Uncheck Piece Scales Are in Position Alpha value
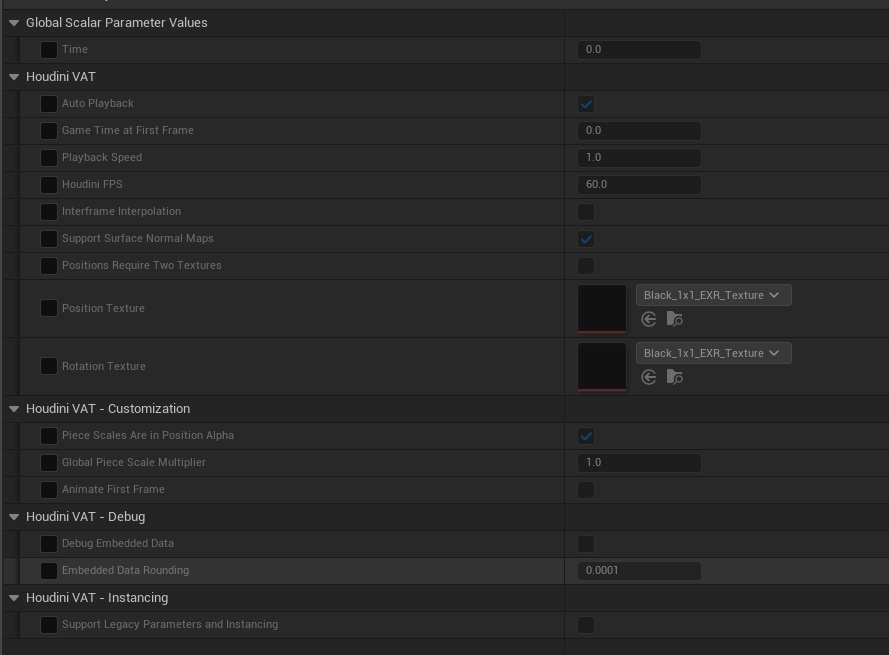The width and height of the screenshot is (889, 655). click(586, 436)
